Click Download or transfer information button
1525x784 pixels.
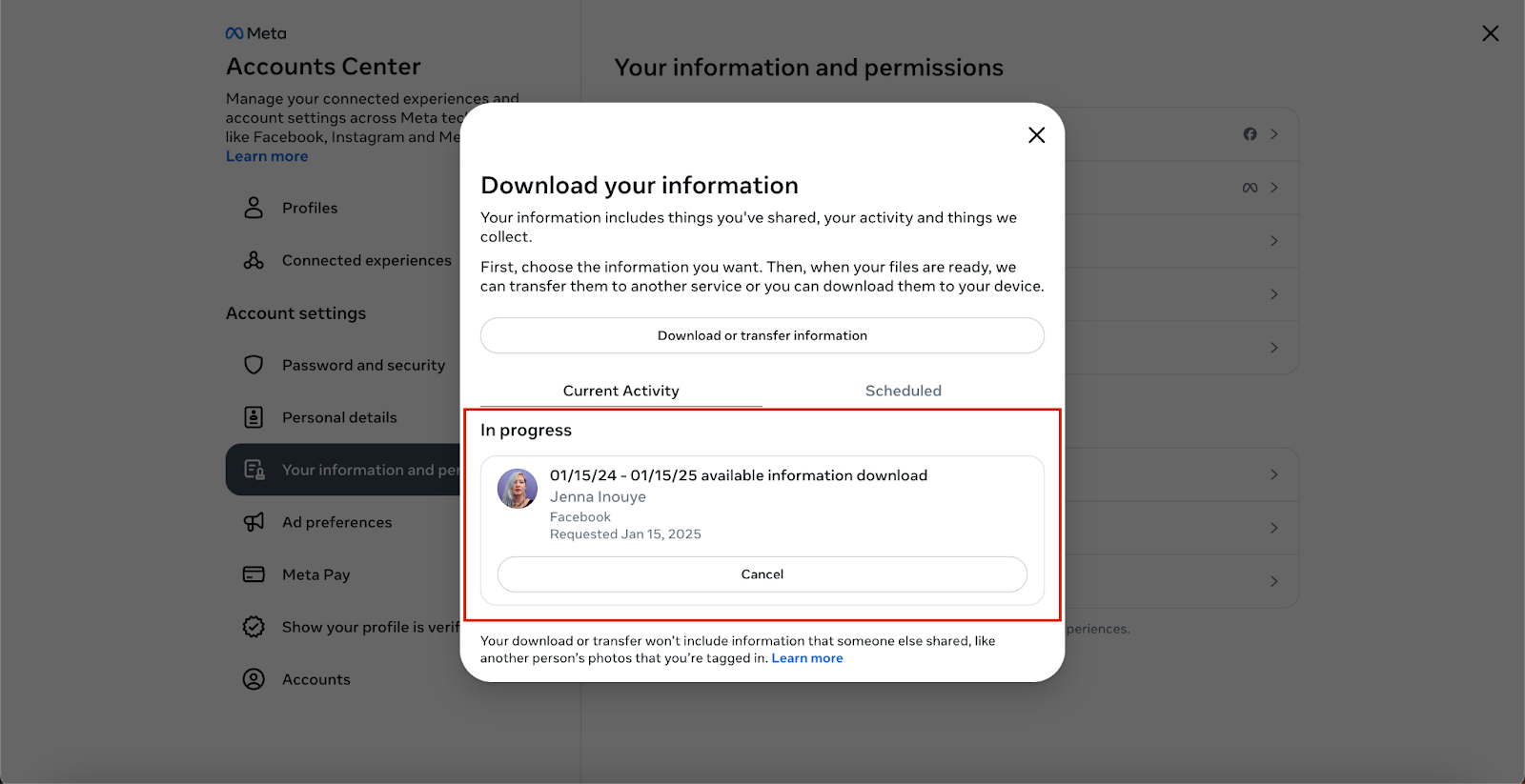tap(762, 335)
